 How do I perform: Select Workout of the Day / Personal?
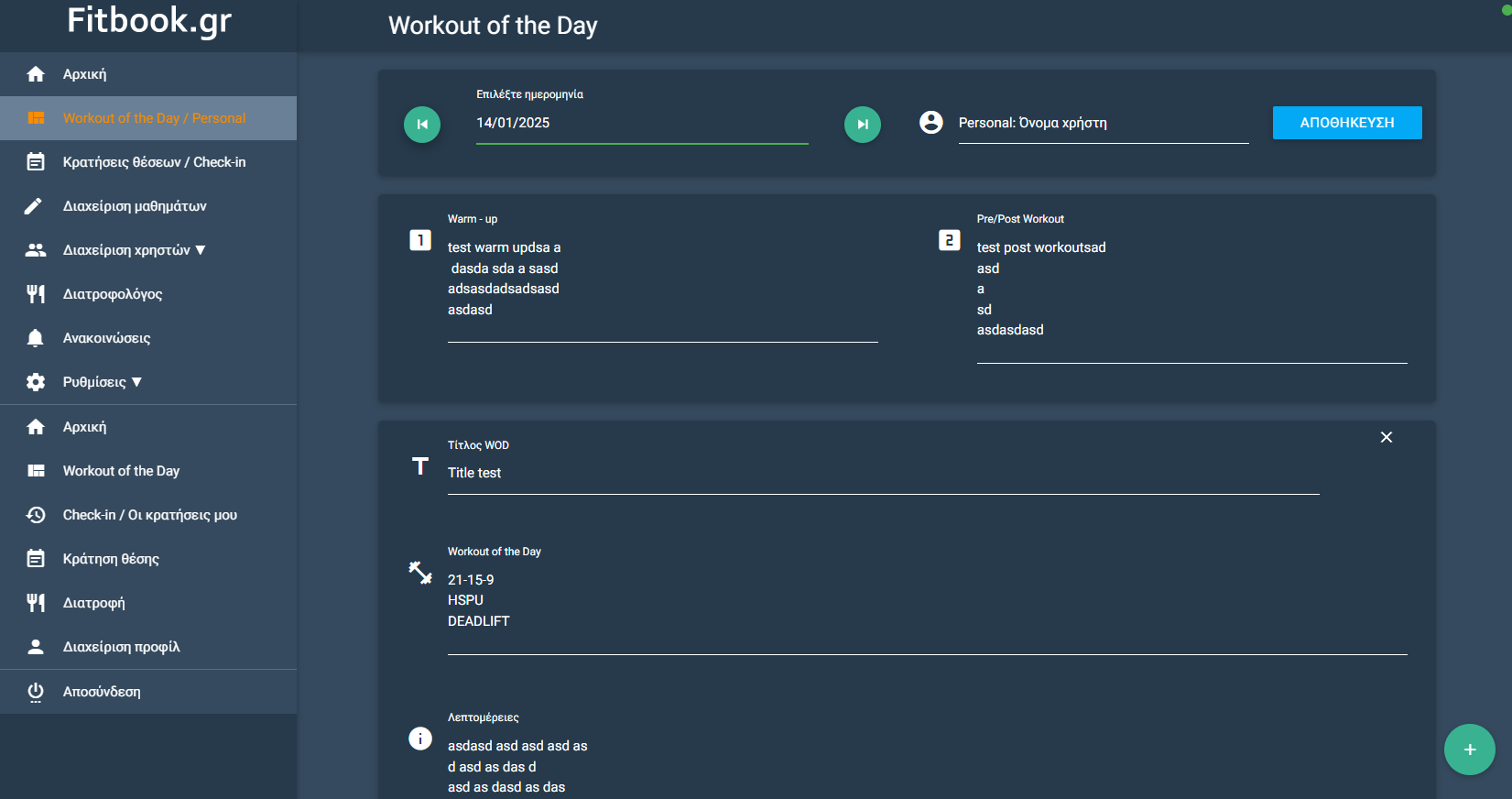click(154, 118)
